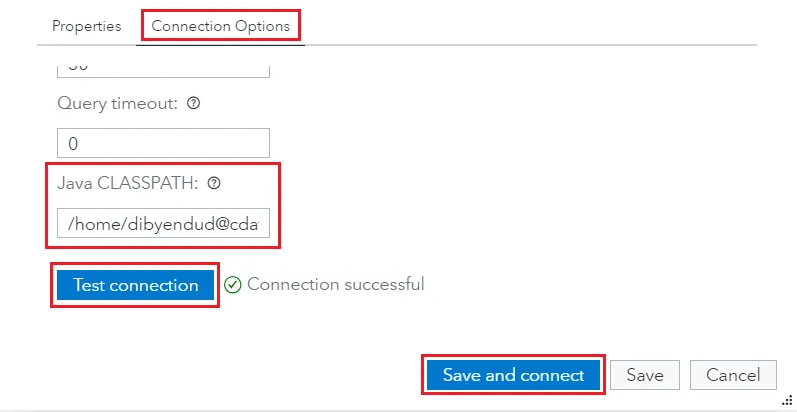Open the Java CLASSPATH help icon
This screenshot has width=797, height=412.
[x=213, y=183]
